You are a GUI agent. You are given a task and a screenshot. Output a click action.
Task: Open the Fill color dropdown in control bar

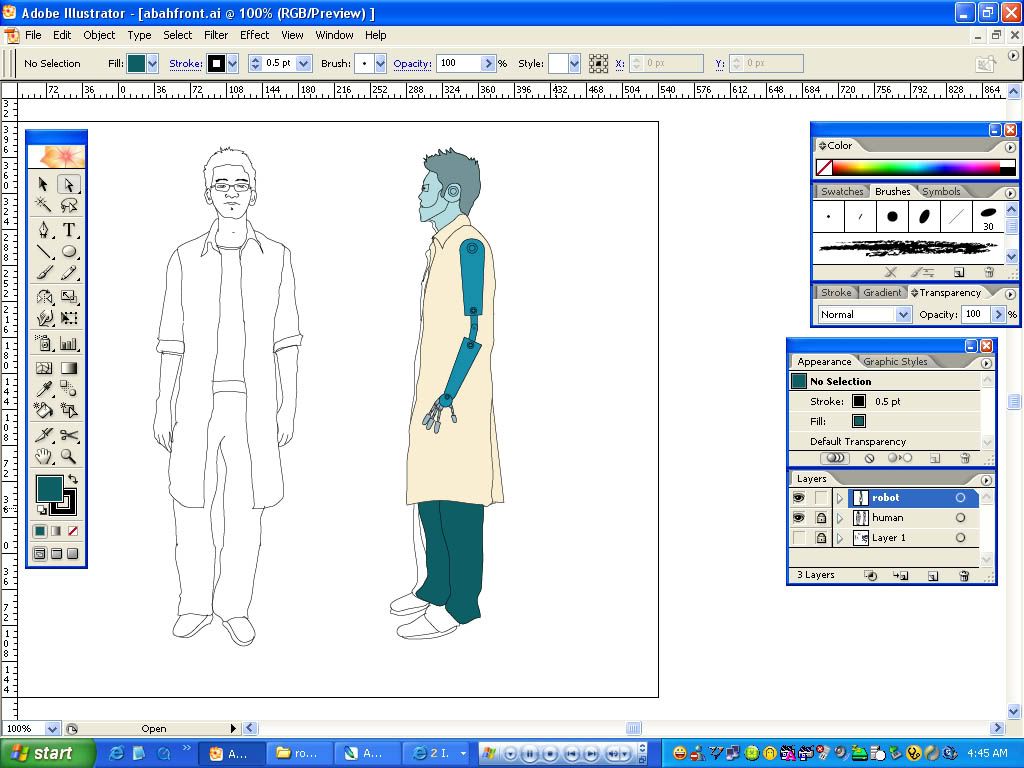click(153, 63)
